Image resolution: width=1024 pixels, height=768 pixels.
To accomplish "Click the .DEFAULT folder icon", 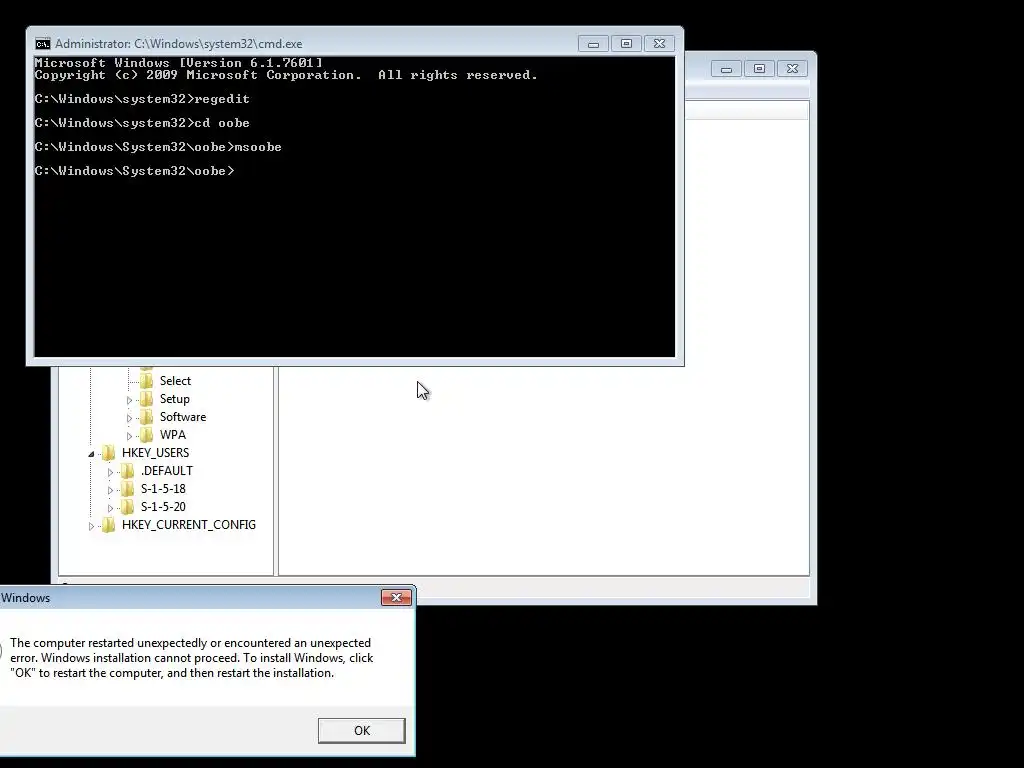I will (128, 471).
